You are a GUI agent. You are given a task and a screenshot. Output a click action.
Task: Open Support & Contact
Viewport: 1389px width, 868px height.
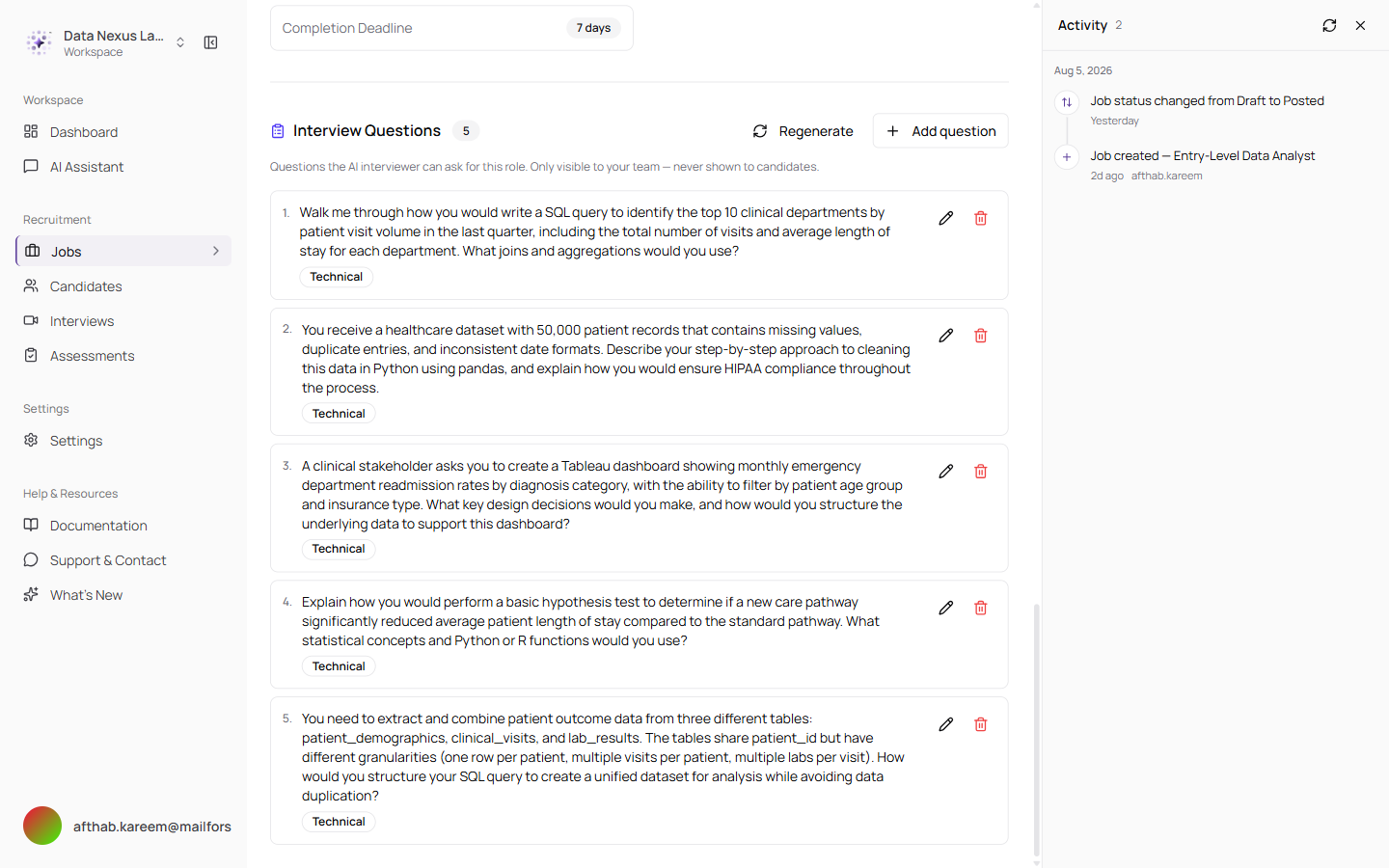(x=123, y=560)
